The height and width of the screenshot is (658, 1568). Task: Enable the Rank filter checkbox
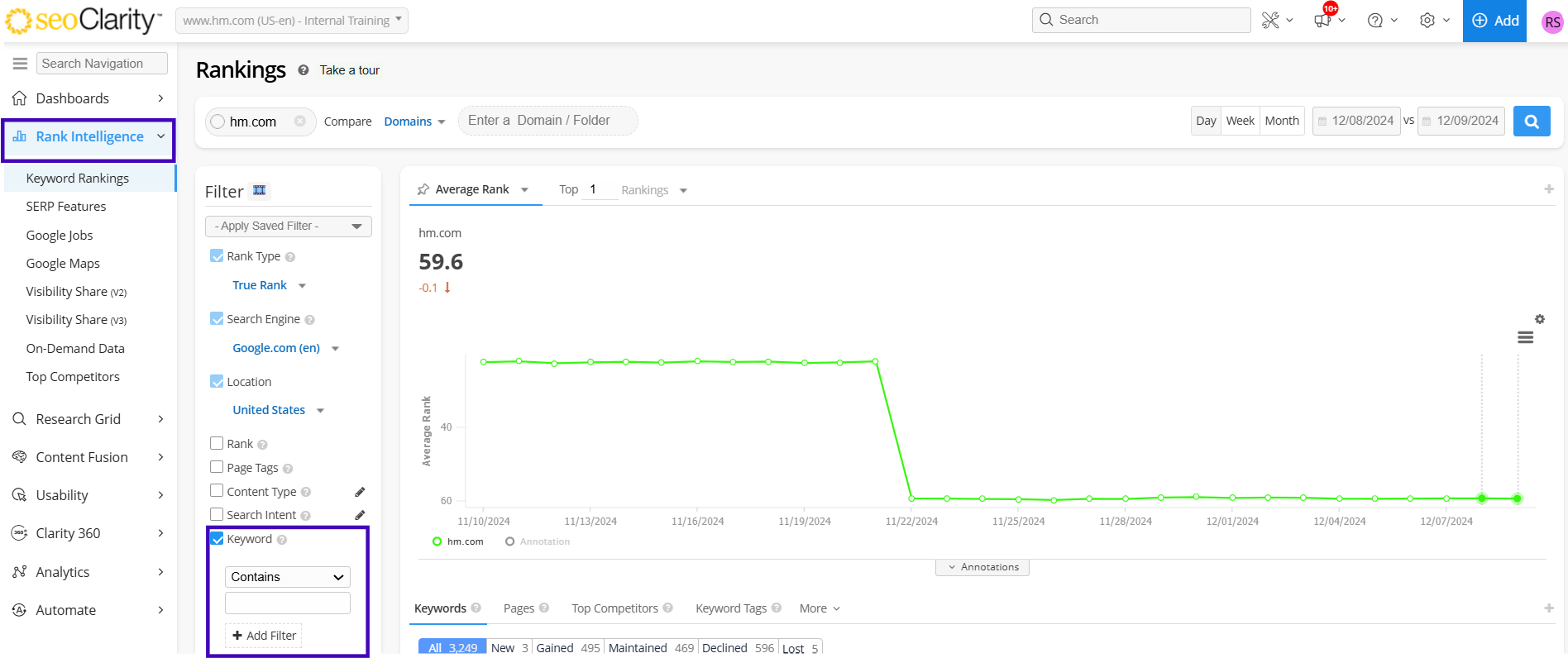[x=217, y=444]
